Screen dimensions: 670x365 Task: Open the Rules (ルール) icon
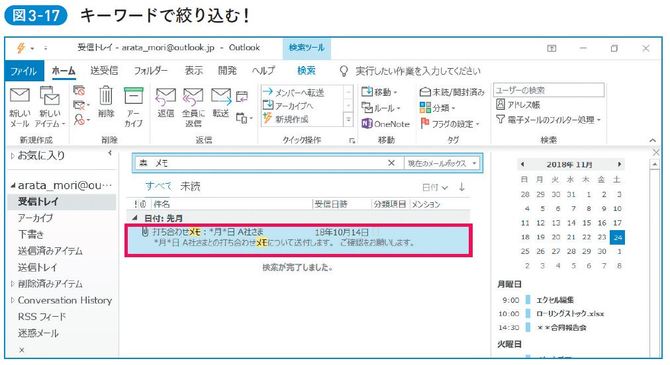pyautogui.click(x=367, y=108)
